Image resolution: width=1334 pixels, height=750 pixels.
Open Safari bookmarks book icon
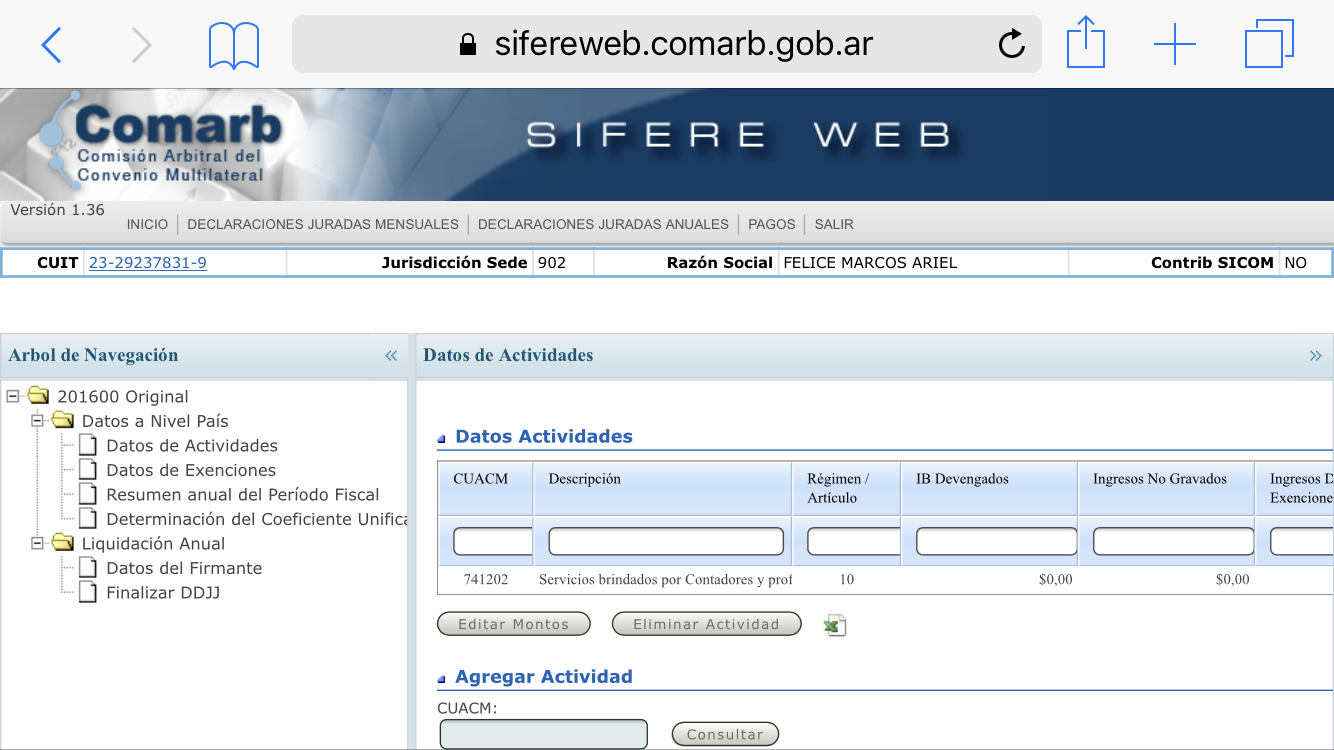233,46
